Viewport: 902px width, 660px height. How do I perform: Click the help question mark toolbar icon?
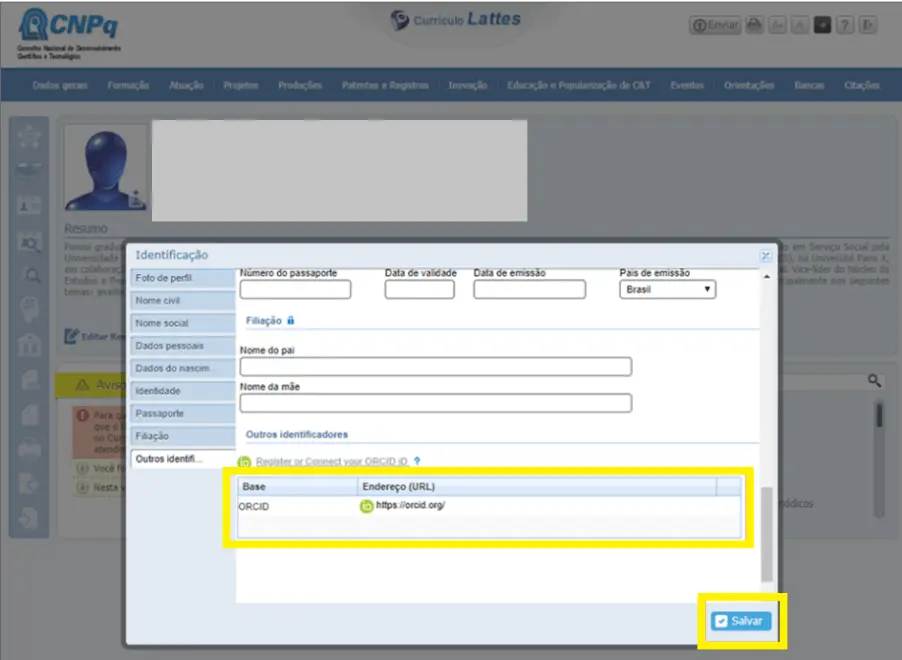click(x=845, y=26)
